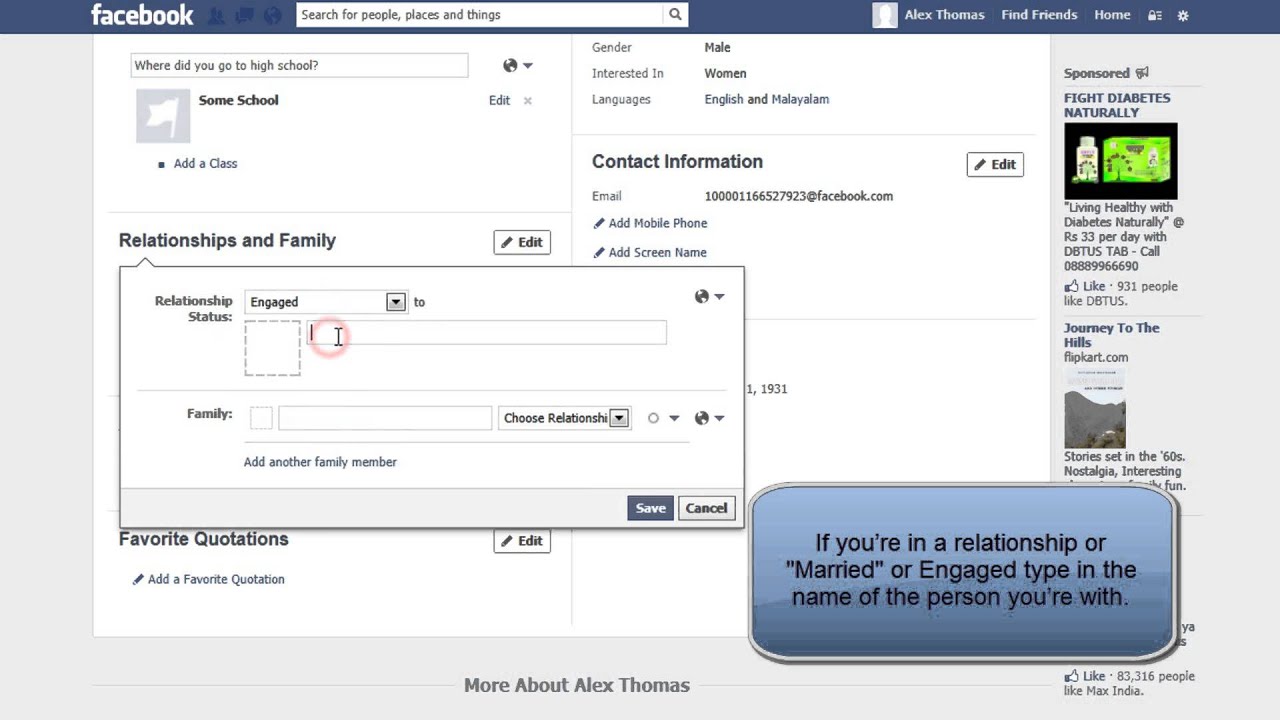Image resolution: width=1280 pixels, height=720 pixels.
Task: Open notifications globe icon in top bar
Action: [x=272, y=15]
